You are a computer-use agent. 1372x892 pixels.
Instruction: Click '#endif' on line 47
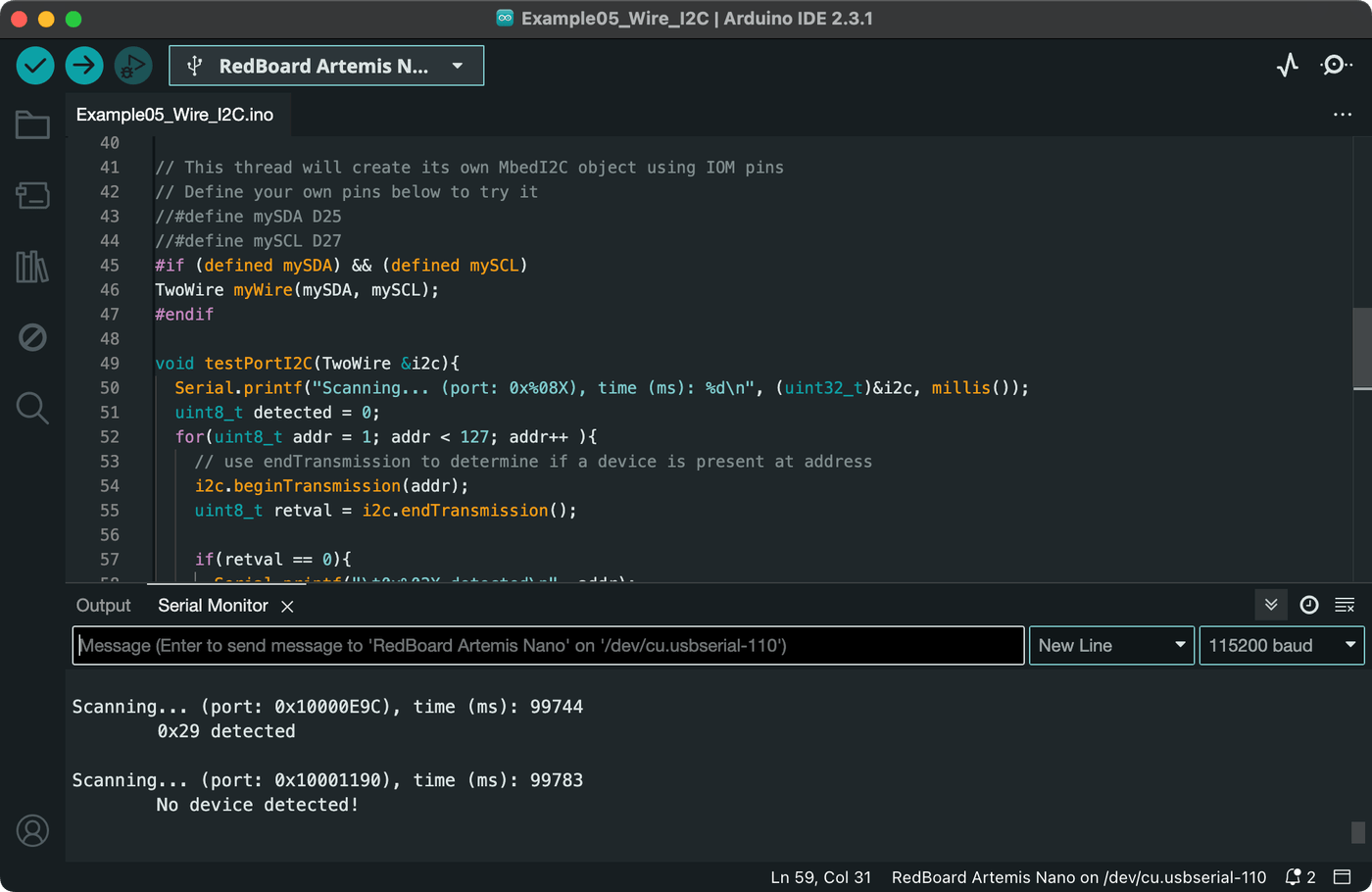click(x=184, y=315)
